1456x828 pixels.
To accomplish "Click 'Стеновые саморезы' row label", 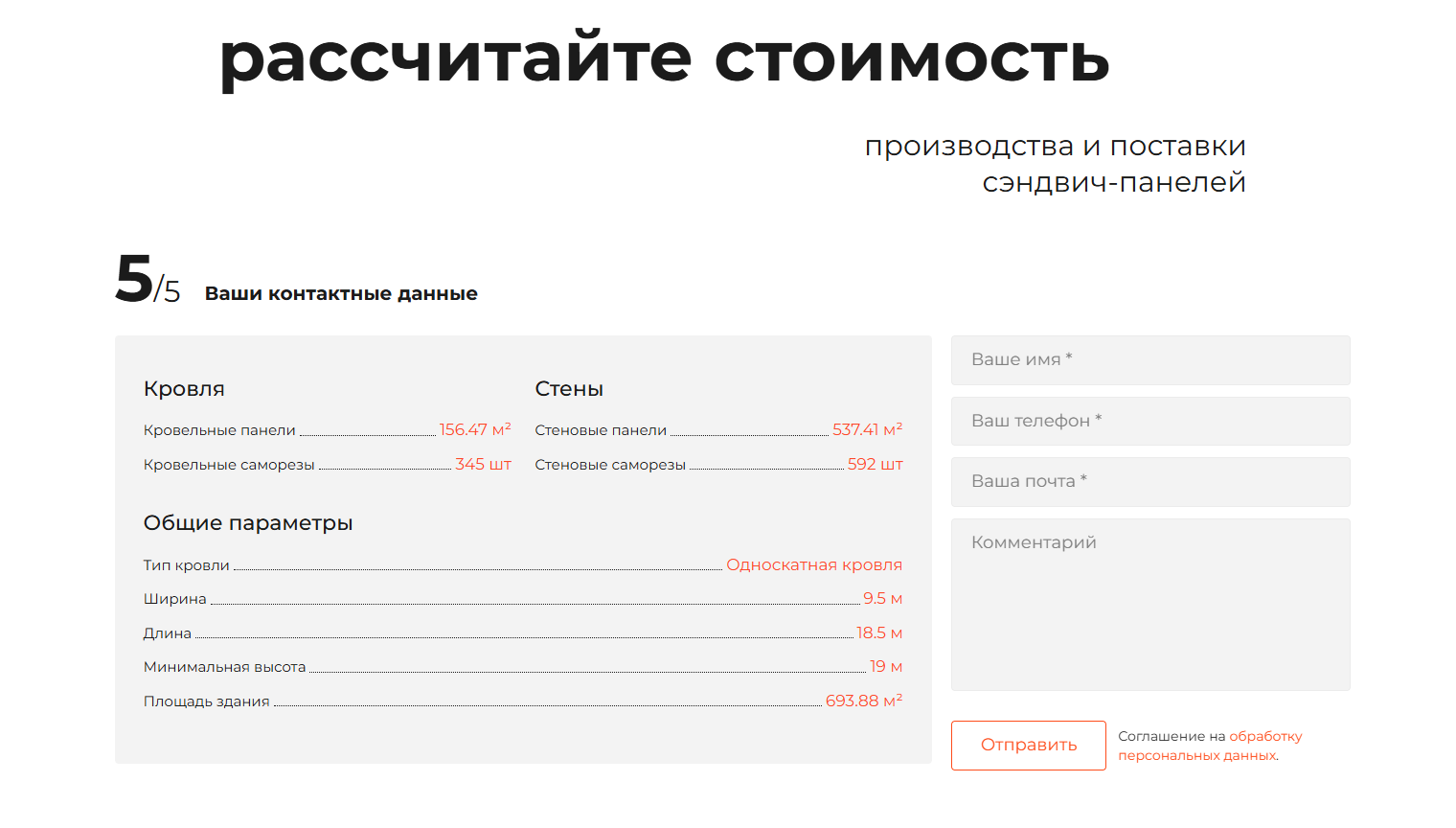I will pyautogui.click(x=610, y=465).
